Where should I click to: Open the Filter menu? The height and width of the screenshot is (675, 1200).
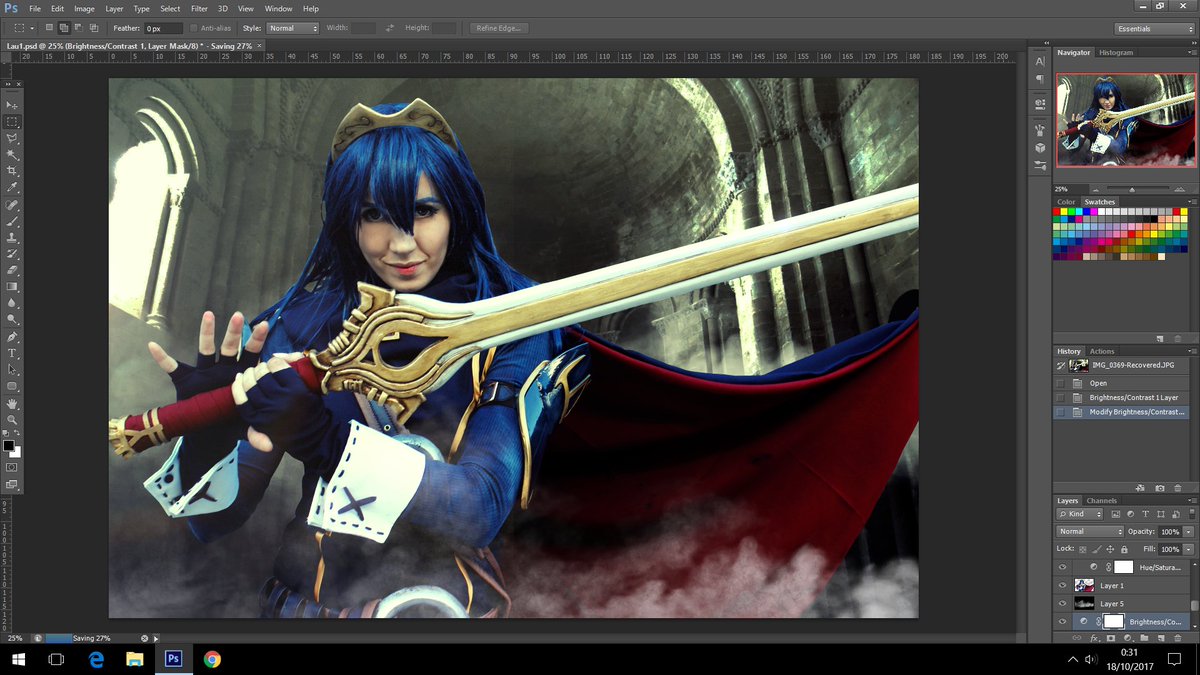199,8
